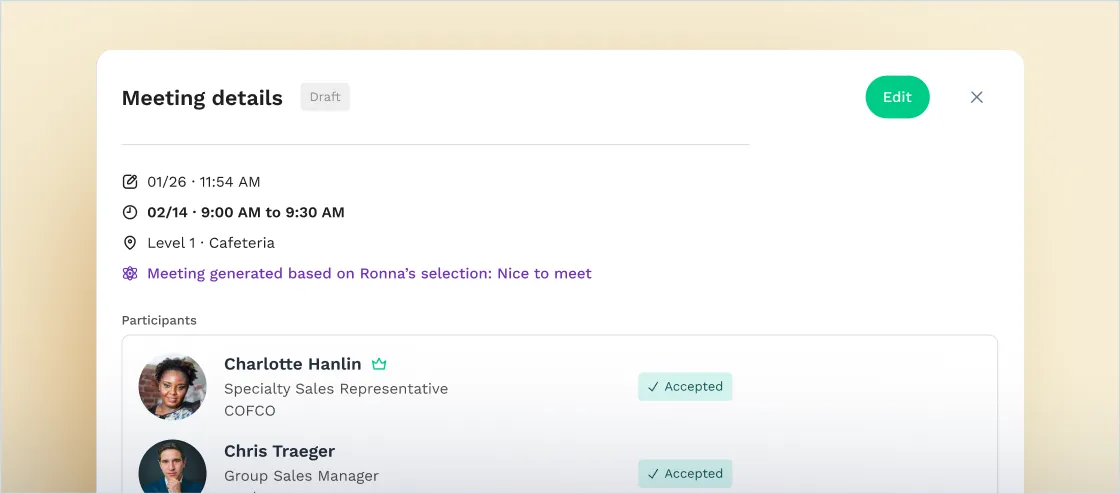Click the purple 'Meeting generated based on Ronna's selection' text
1120x494 pixels.
[369, 273]
